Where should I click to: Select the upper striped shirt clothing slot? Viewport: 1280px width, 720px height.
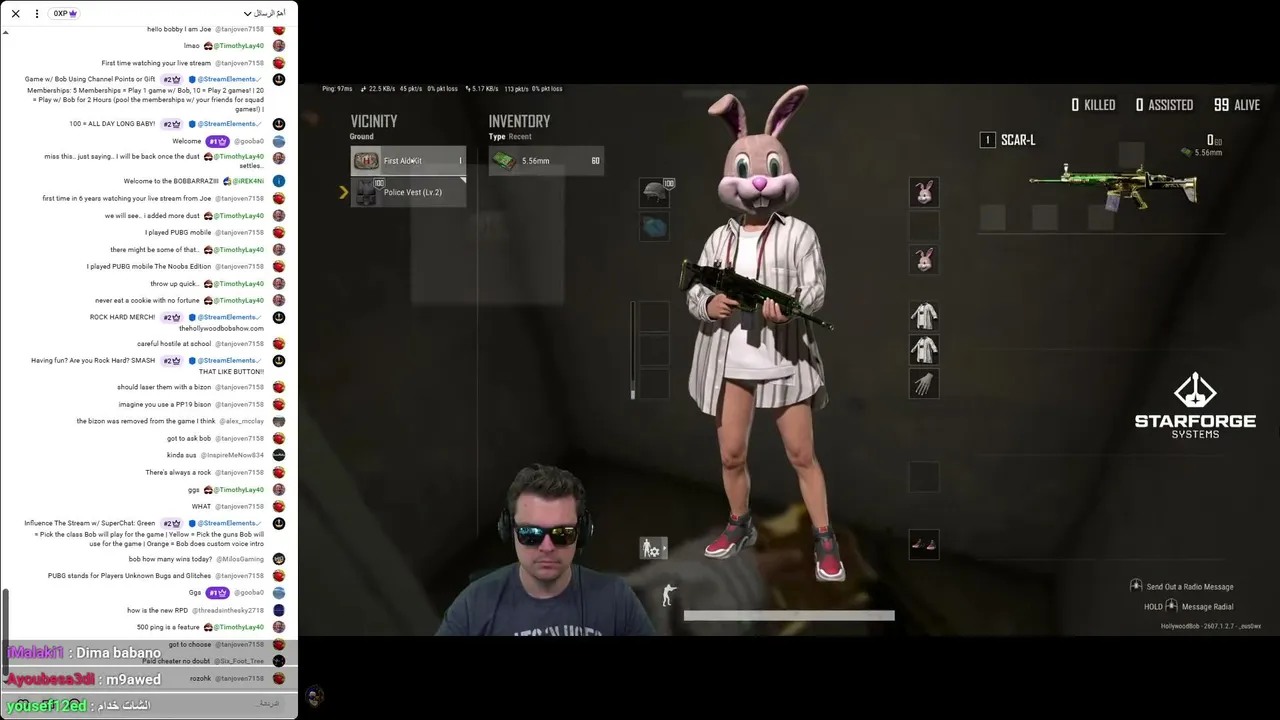coord(924,316)
